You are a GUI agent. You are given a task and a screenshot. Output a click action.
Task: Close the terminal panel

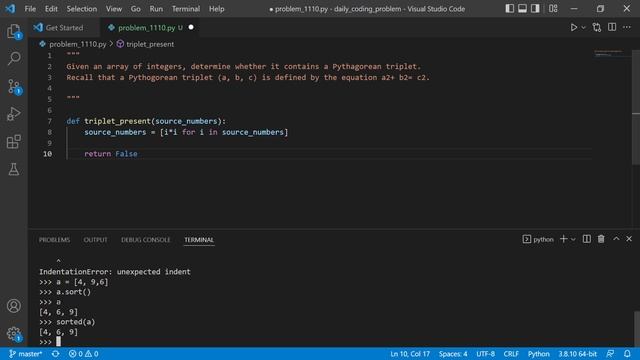point(629,239)
